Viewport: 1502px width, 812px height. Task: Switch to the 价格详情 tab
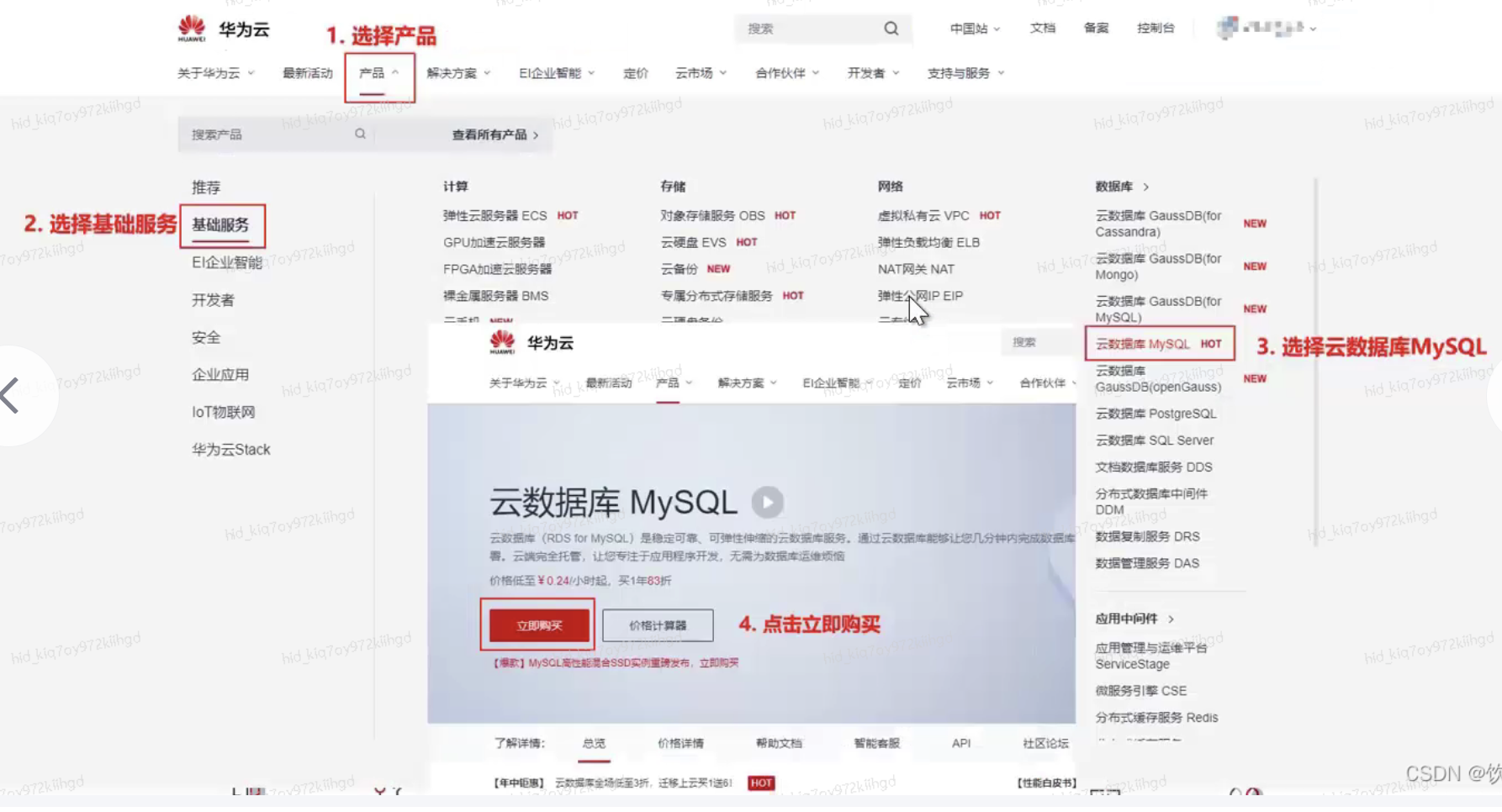[680, 743]
